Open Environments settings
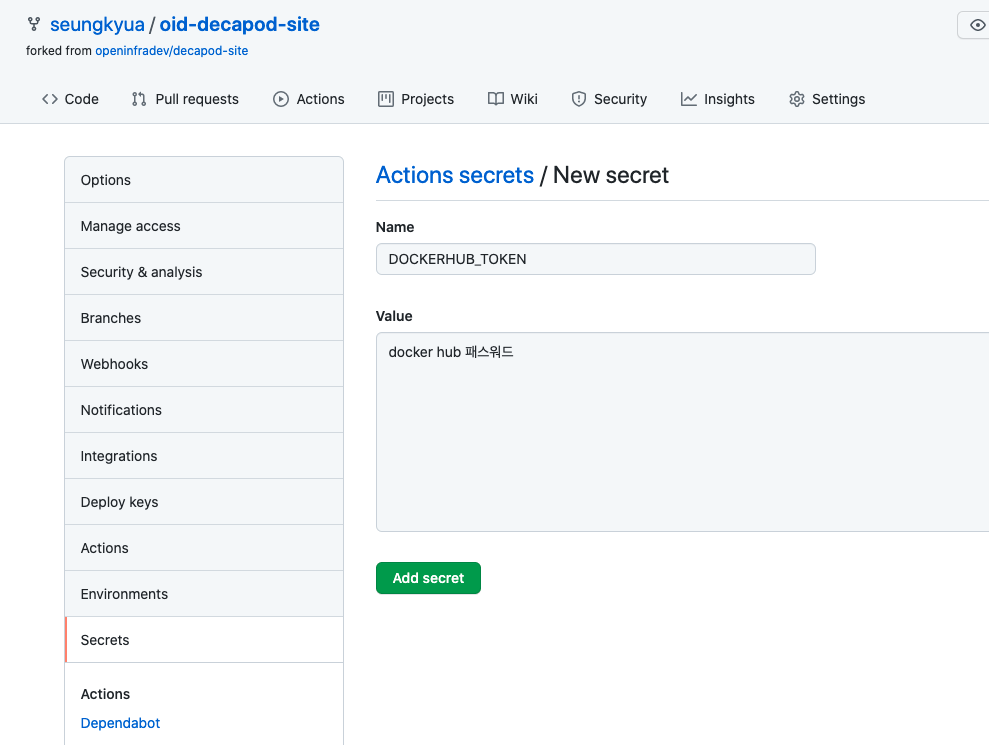The height and width of the screenshot is (745, 989). click(204, 594)
